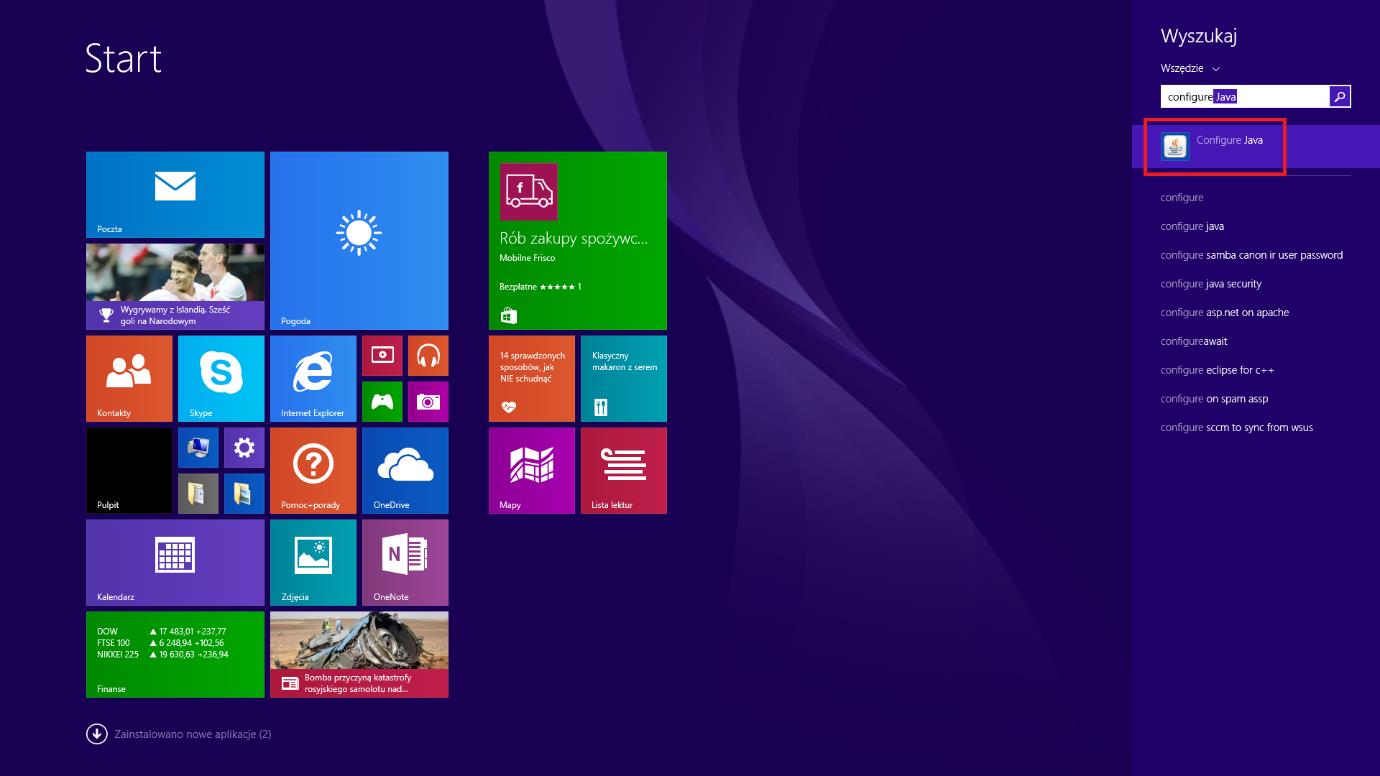1380x776 pixels.
Task: Open the Camera tile
Action: pyautogui.click(x=428, y=401)
